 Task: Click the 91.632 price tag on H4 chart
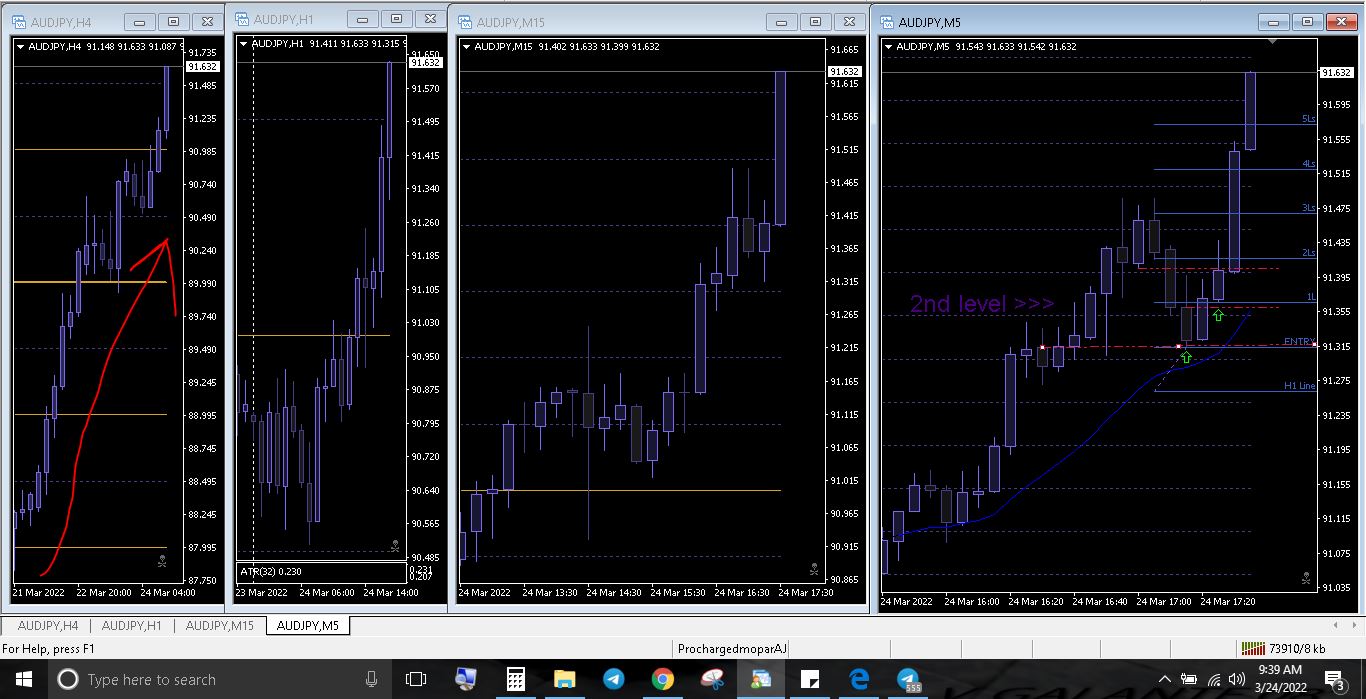pyautogui.click(x=202, y=66)
